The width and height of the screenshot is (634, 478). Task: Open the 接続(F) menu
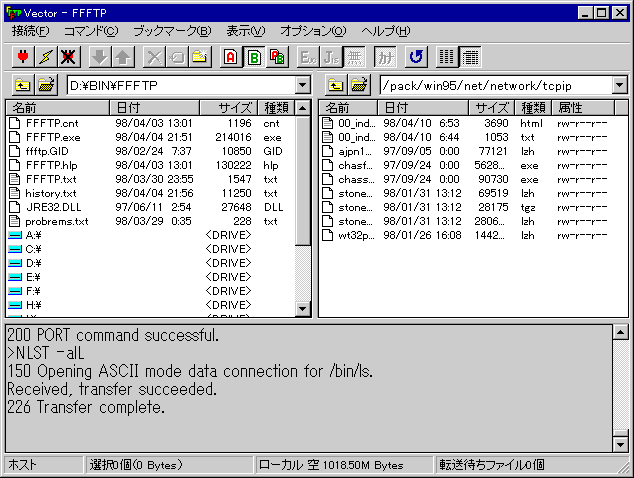coord(31,31)
